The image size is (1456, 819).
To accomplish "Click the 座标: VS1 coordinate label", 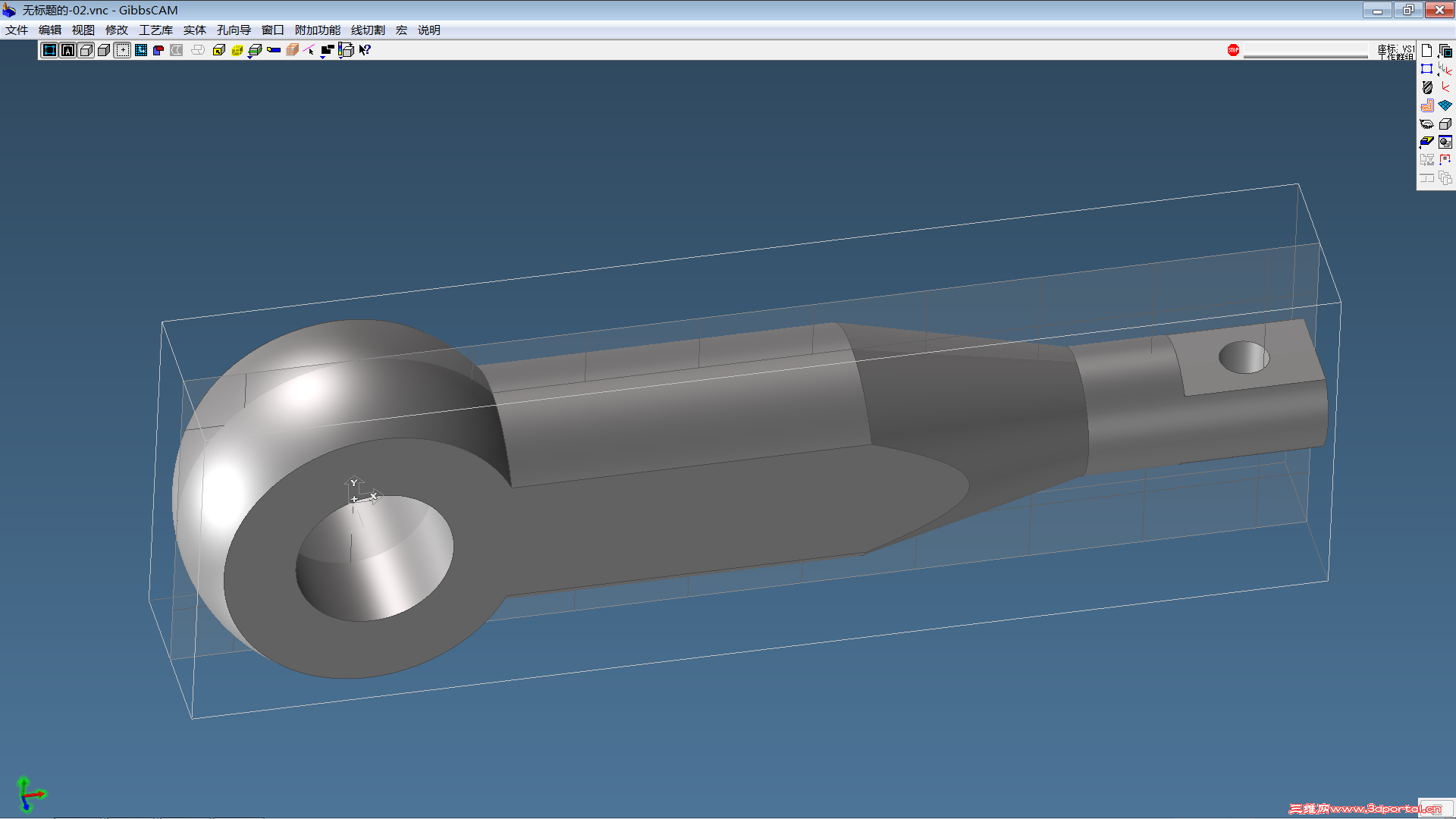I will pyautogui.click(x=1395, y=48).
